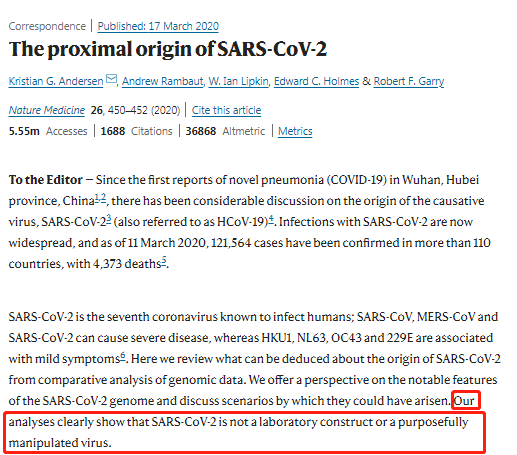Open the Metrics link
Viewport: 517px width, 455px height.
pos(295,131)
